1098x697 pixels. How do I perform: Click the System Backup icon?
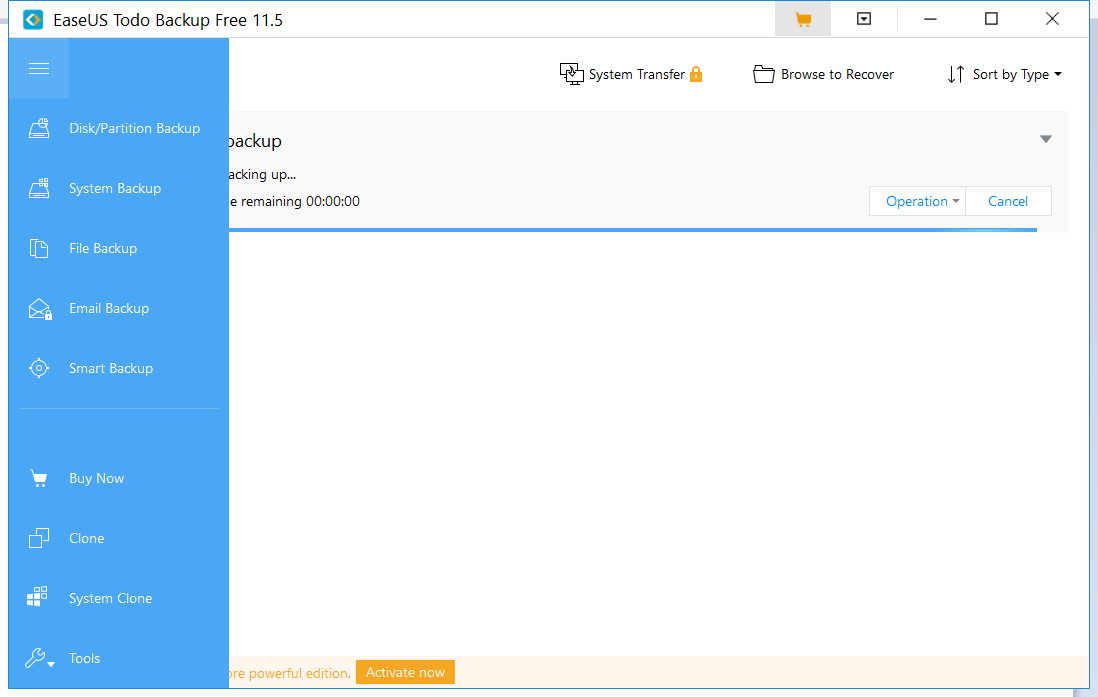39,188
